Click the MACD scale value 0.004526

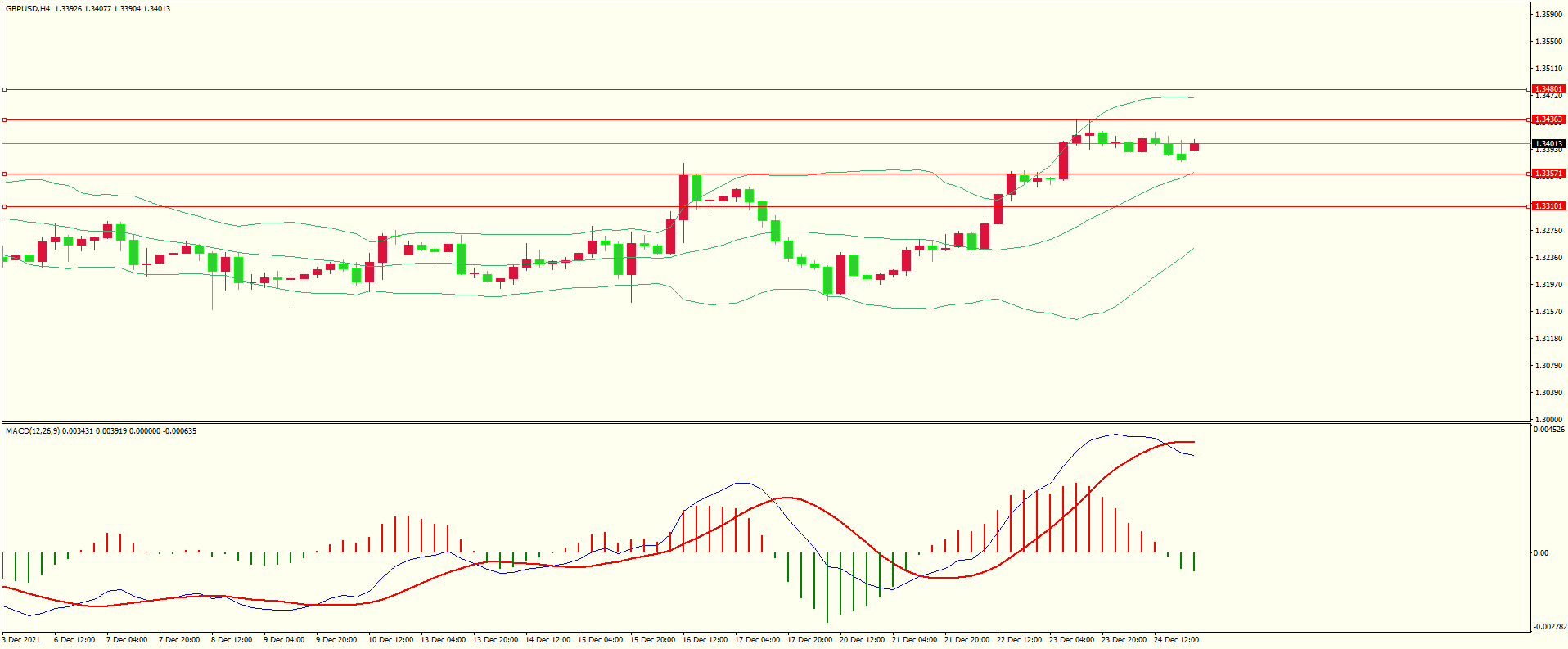[x=1549, y=430]
